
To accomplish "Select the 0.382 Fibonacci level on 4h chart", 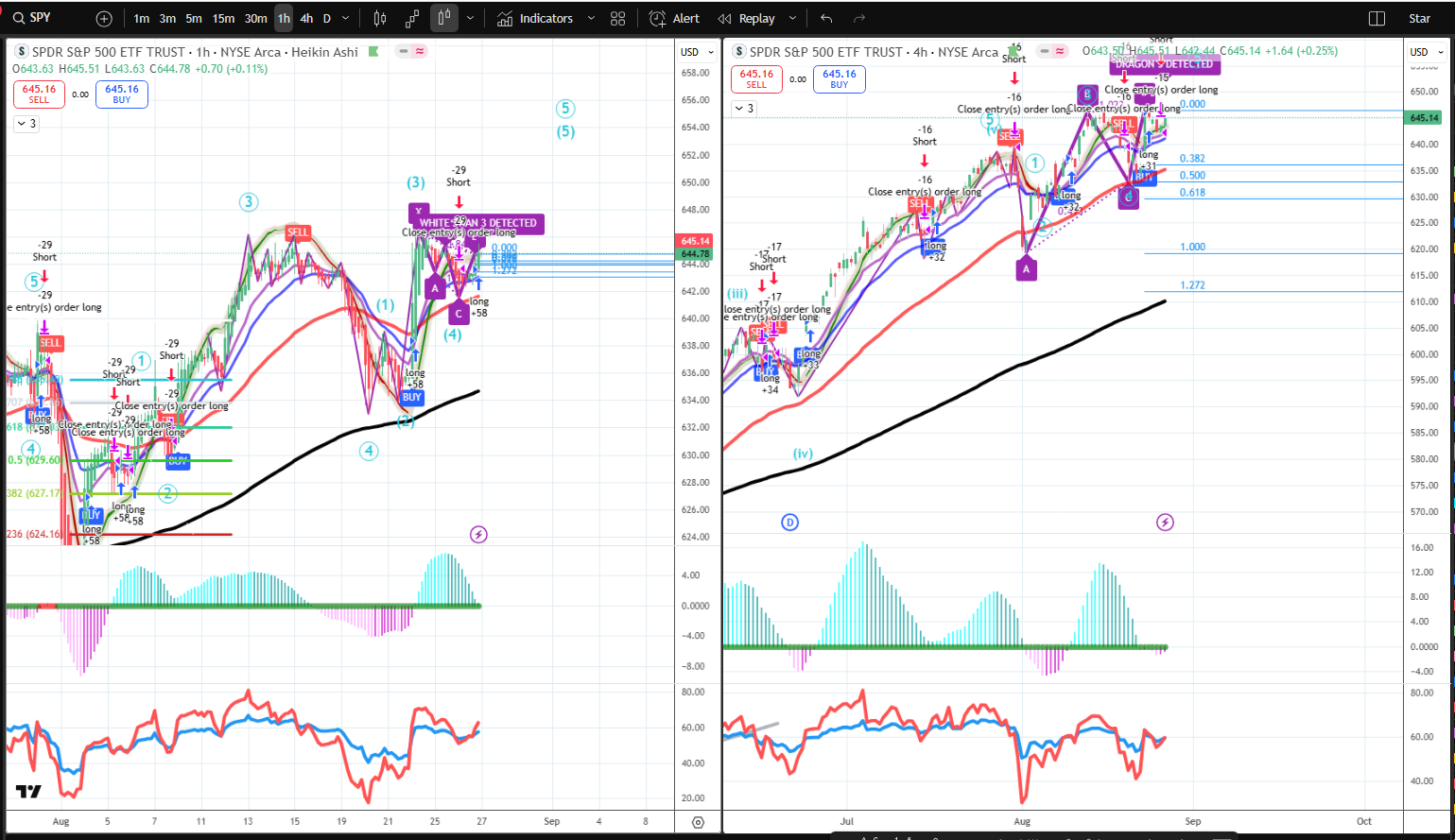I will point(1192,159).
